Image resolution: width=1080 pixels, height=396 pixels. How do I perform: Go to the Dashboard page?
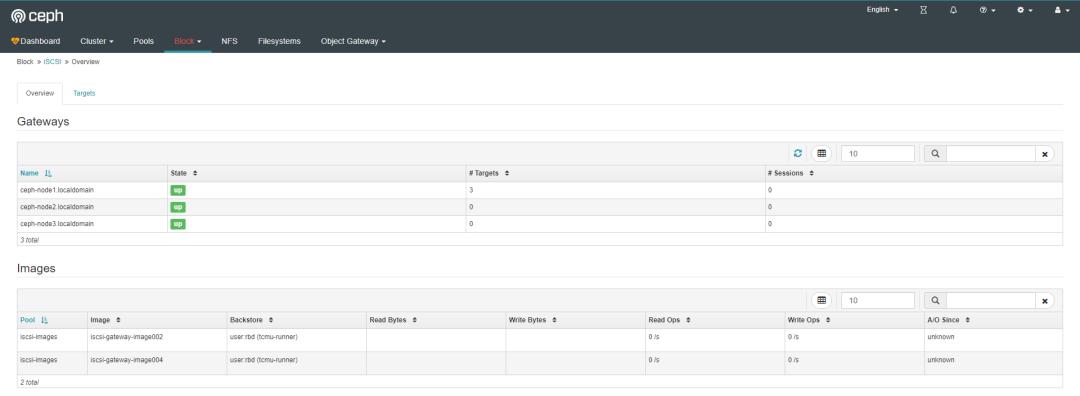pos(36,41)
